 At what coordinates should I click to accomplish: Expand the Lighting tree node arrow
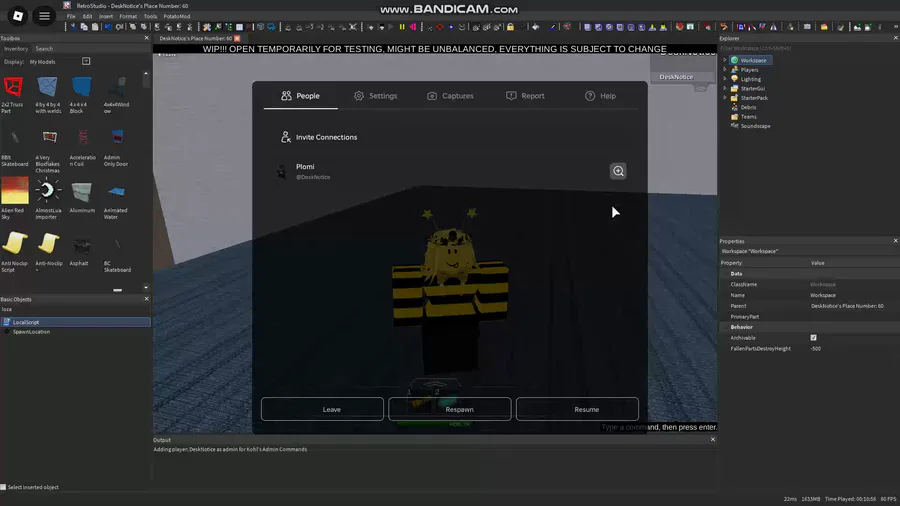[x=725, y=79]
